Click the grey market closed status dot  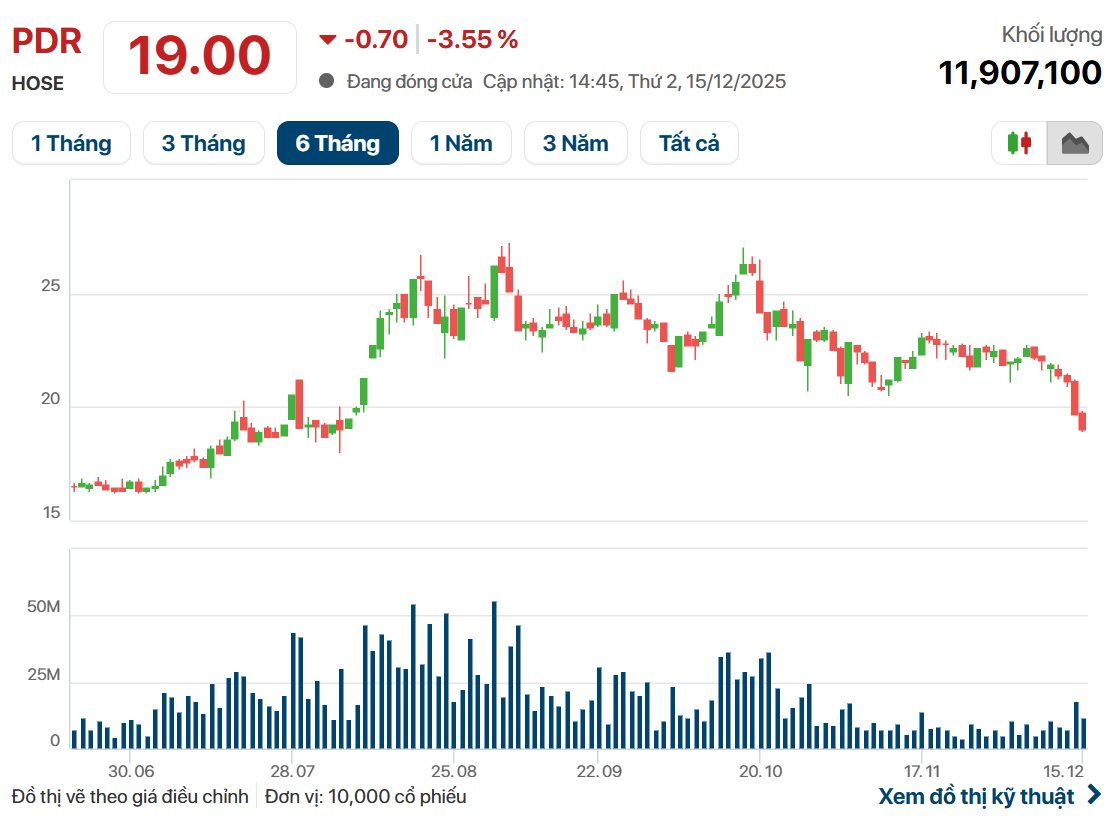coord(326,81)
